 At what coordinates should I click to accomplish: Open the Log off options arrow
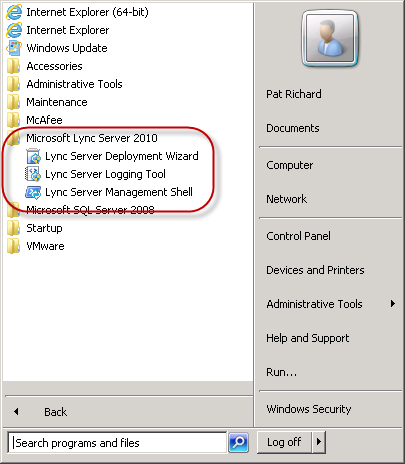(x=319, y=442)
